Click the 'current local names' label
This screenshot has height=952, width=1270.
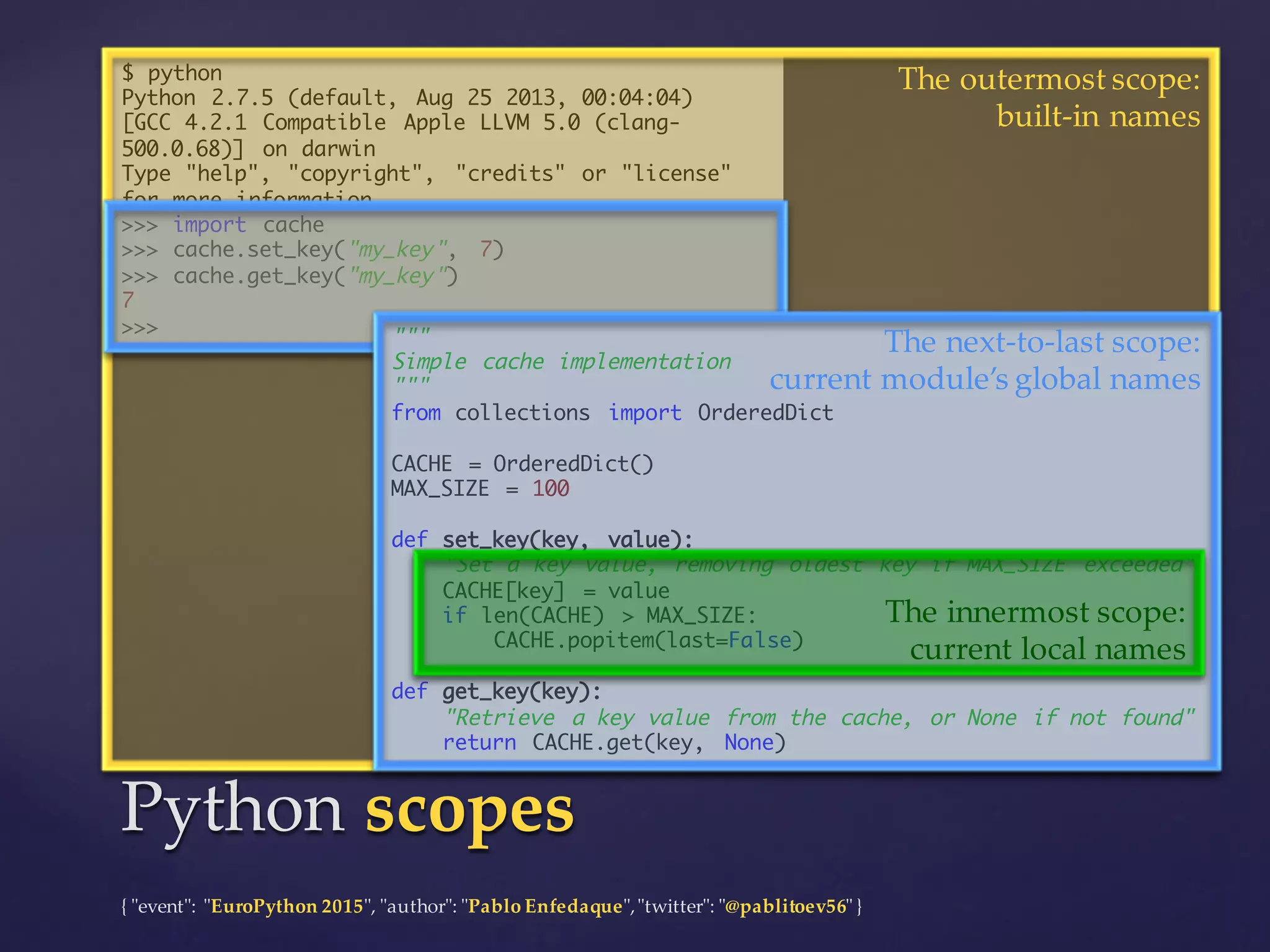click(x=1048, y=649)
